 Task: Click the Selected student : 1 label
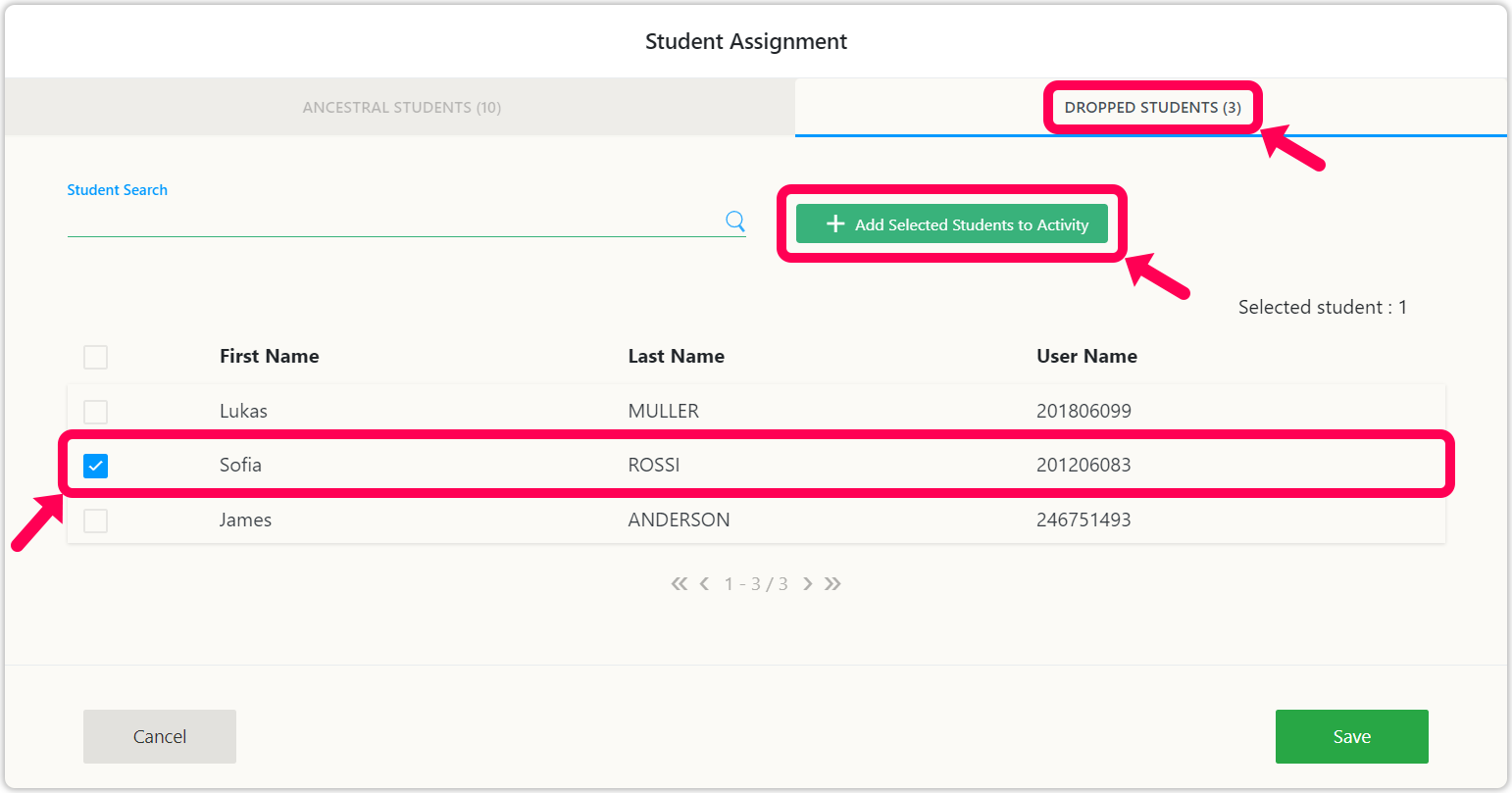point(1322,308)
